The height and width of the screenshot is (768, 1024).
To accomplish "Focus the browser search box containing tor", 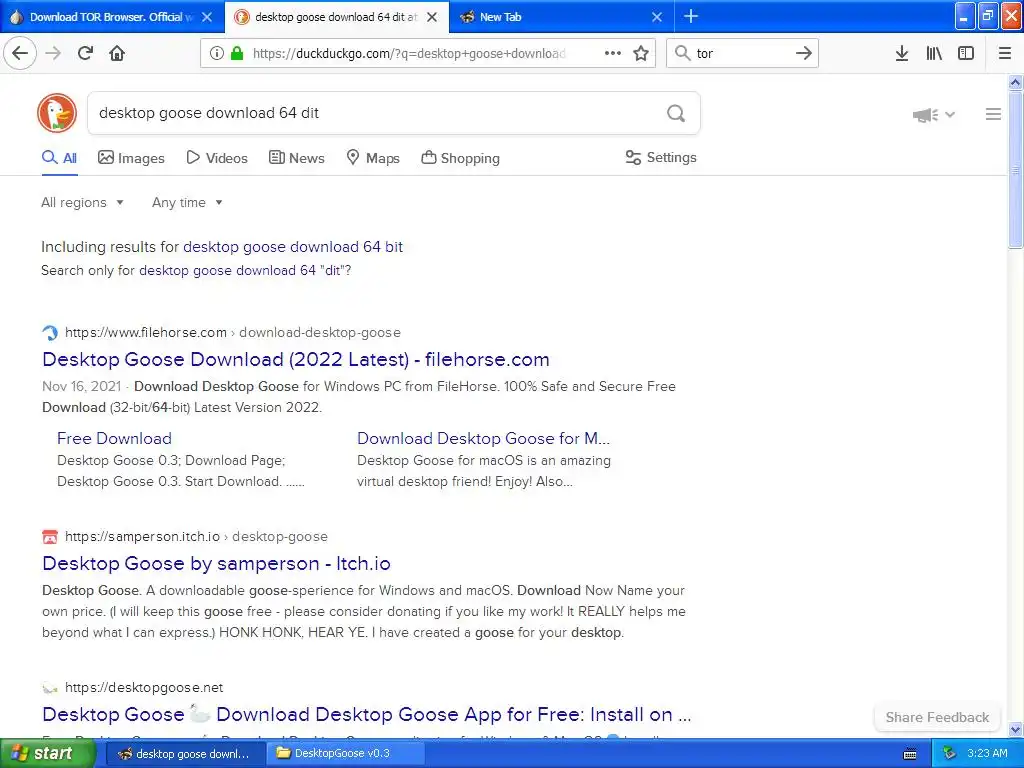I will (741, 53).
